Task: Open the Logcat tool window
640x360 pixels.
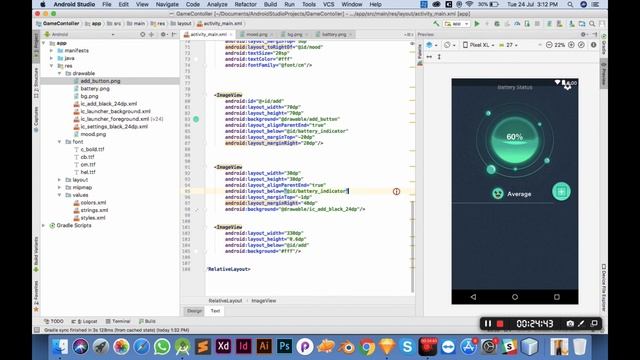Action: click(84, 321)
